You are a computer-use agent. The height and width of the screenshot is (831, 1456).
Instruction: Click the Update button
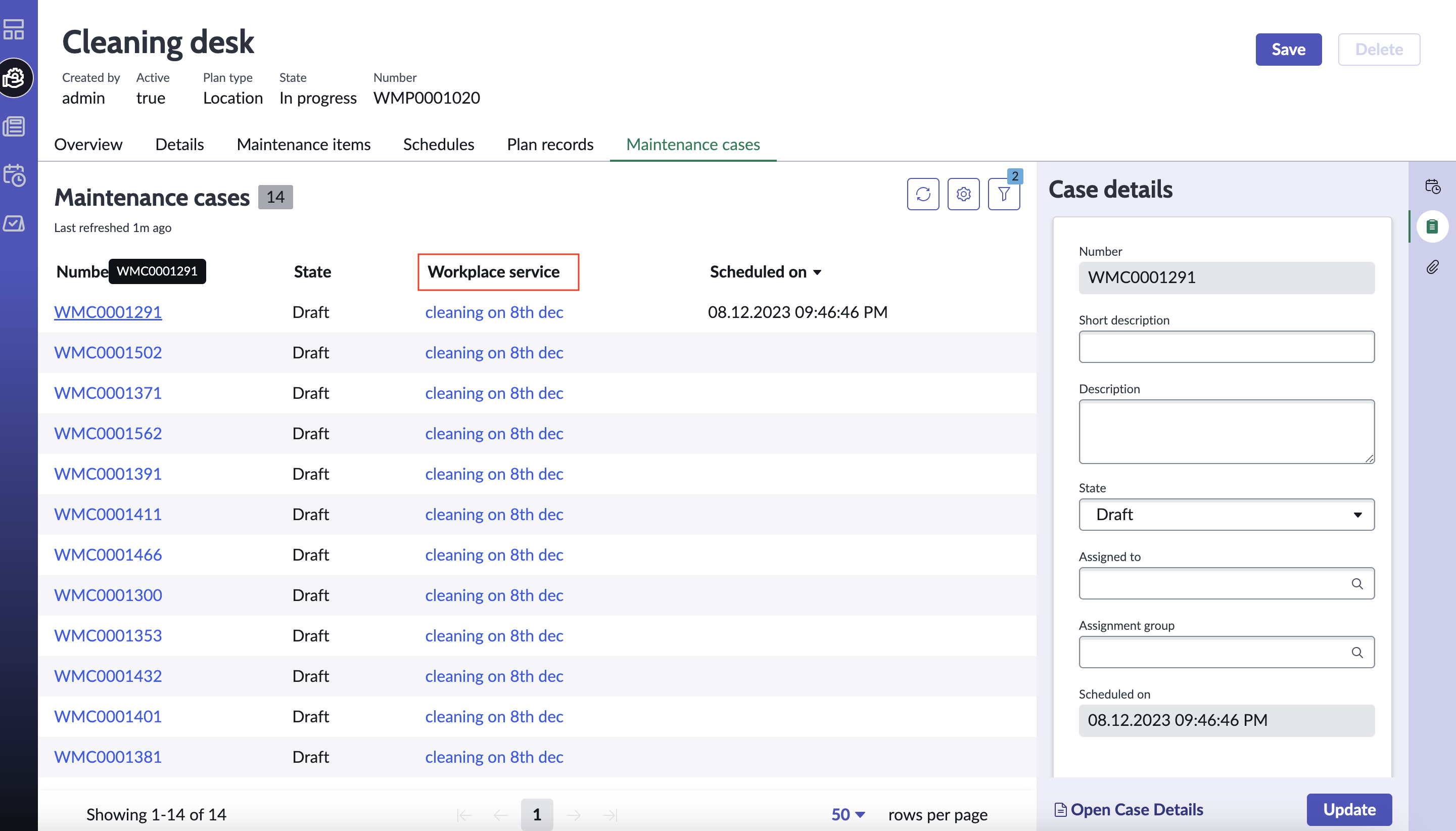point(1349,809)
